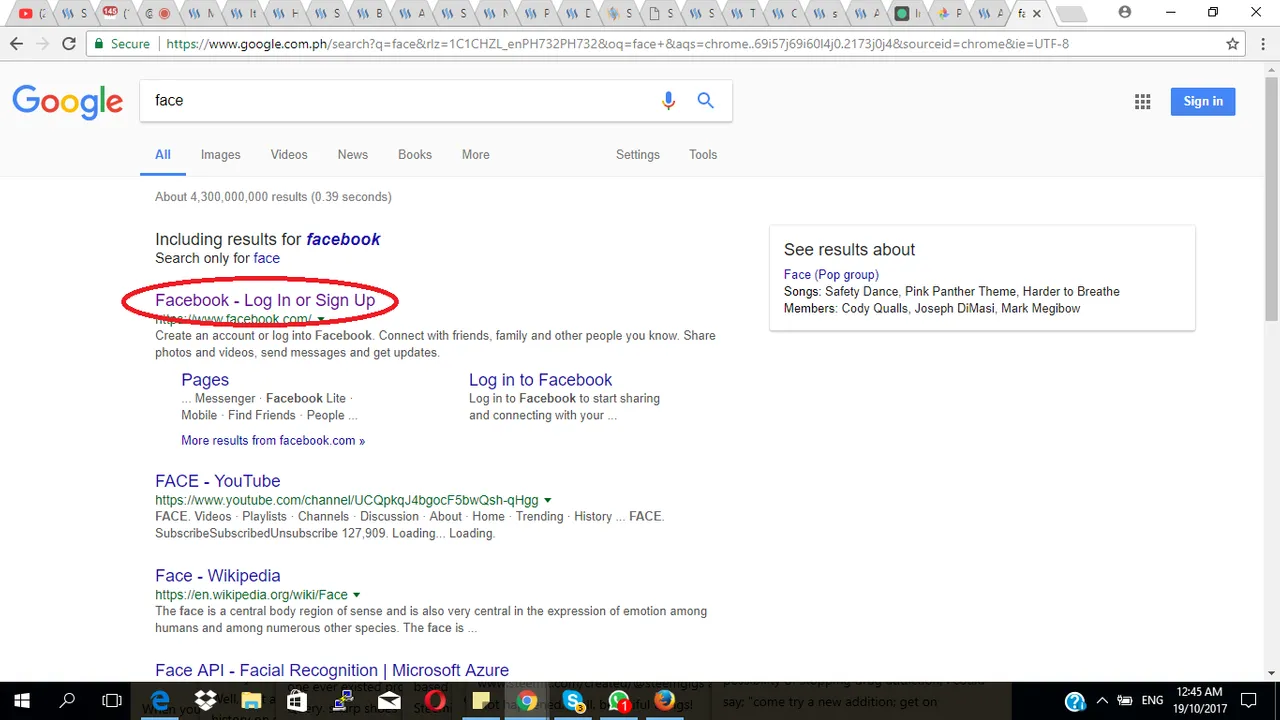The height and width of the screenshot is (720, 1280).
Task: Expand the Wikipedia result URL dropdown arrow
Action: [x=357, y=596]
